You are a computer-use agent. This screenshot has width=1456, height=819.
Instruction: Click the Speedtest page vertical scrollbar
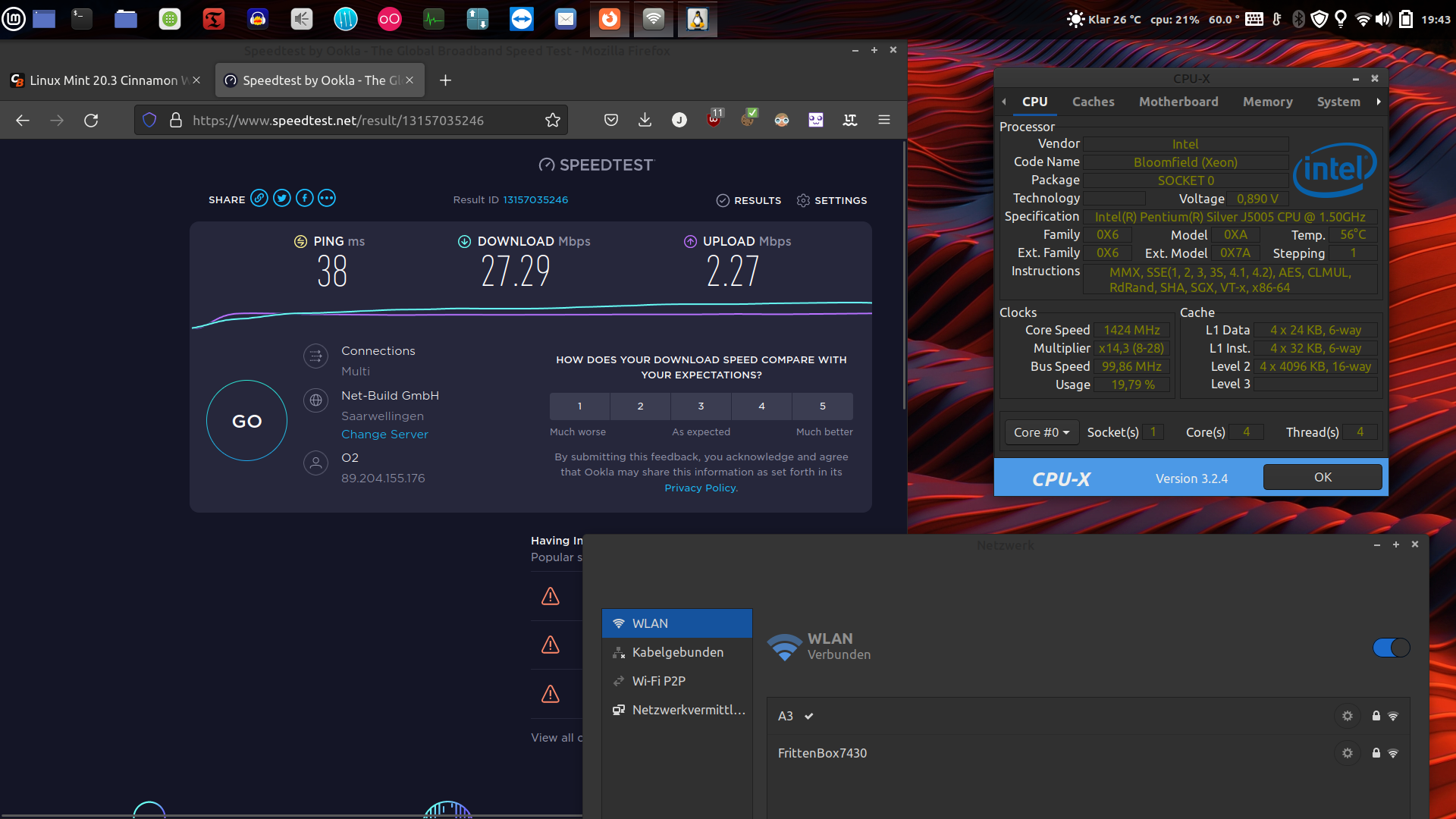click(x=904, y=275)
